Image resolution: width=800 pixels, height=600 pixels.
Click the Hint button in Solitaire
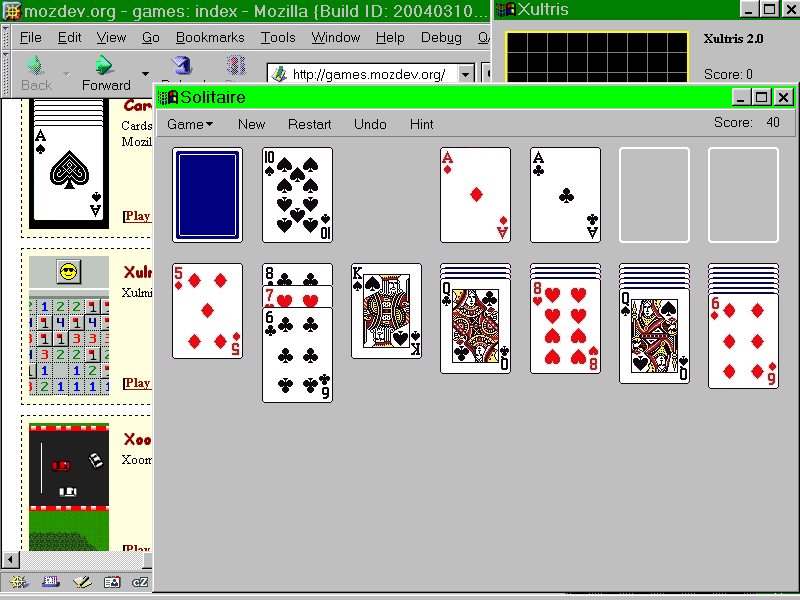pos(421,124)
